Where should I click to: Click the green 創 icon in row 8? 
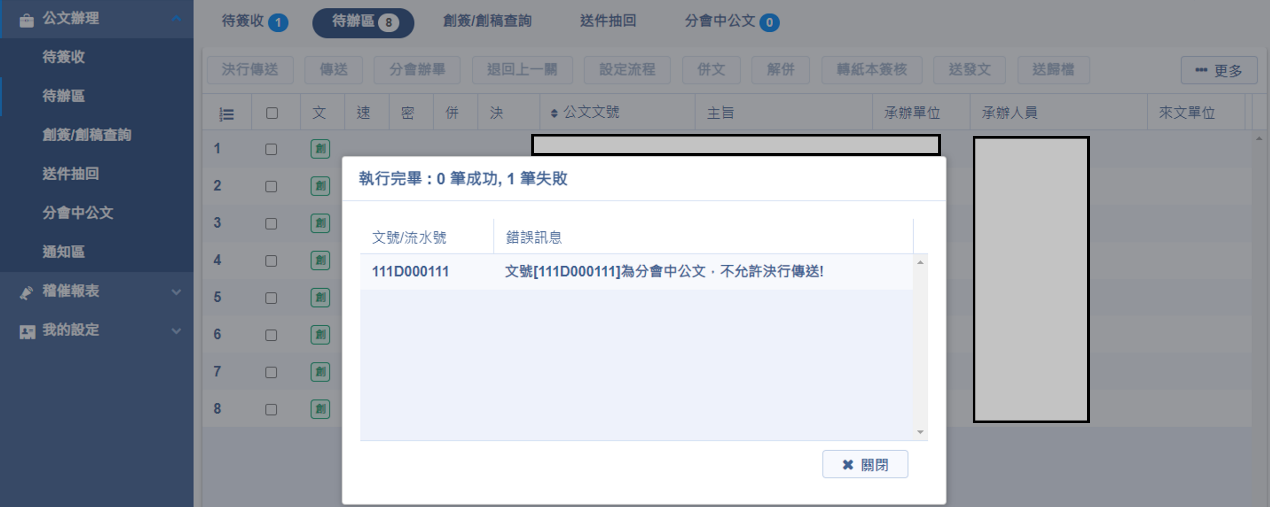pos(320,408)
